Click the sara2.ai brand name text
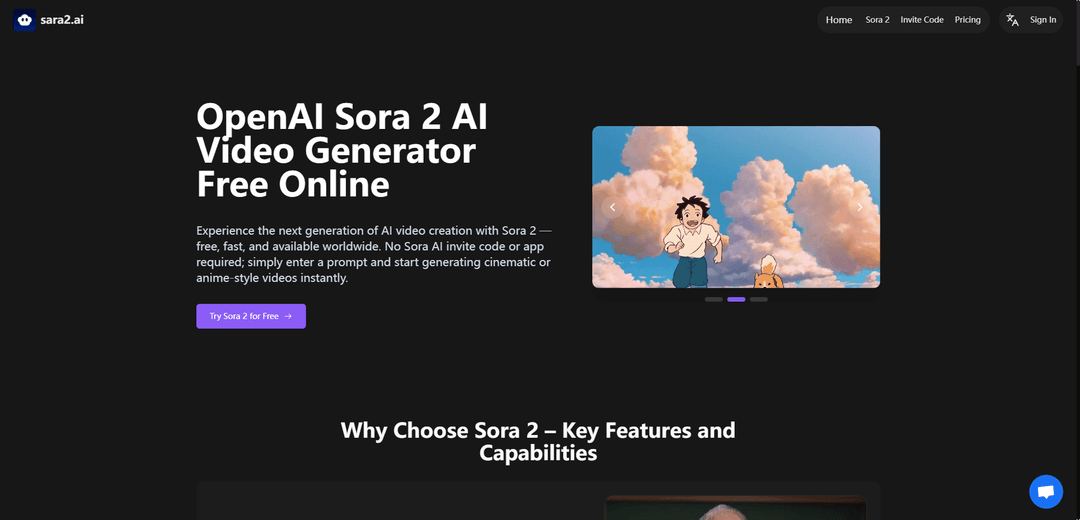The height and width of the screenshot is (520, 1080). pos(62,20)
